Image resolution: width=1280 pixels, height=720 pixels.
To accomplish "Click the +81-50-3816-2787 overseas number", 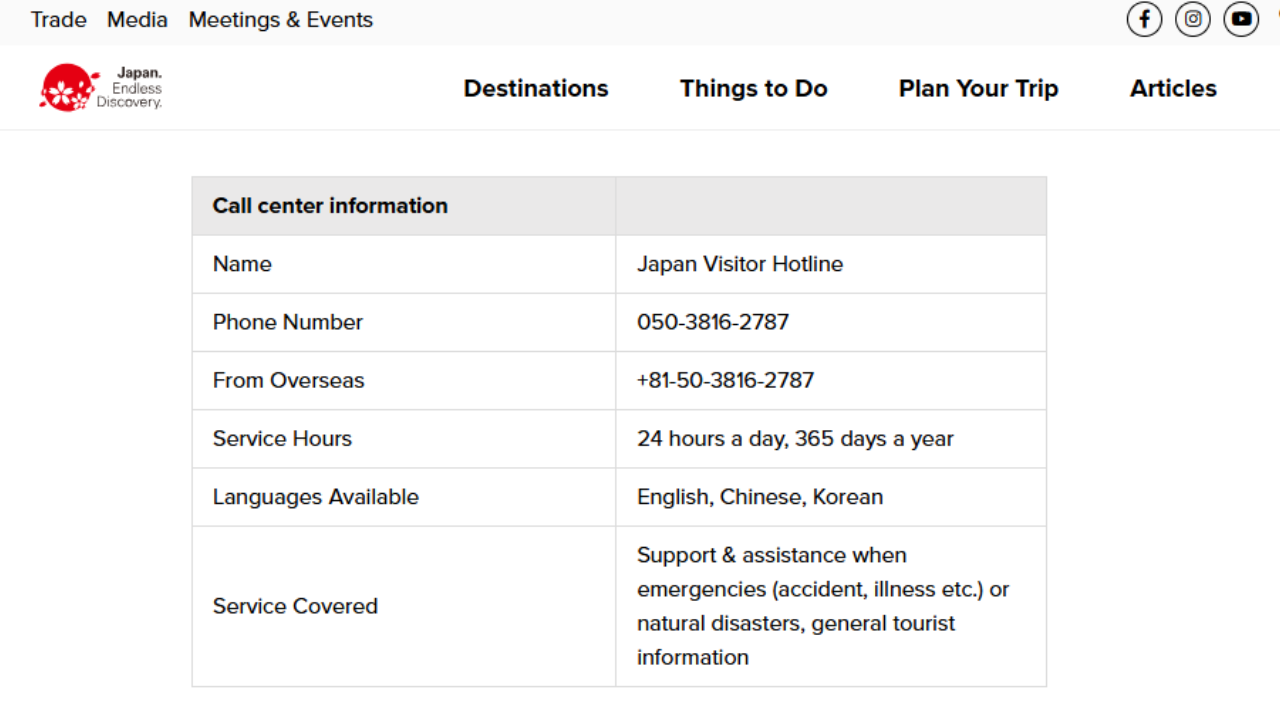I will click(725, 380).
